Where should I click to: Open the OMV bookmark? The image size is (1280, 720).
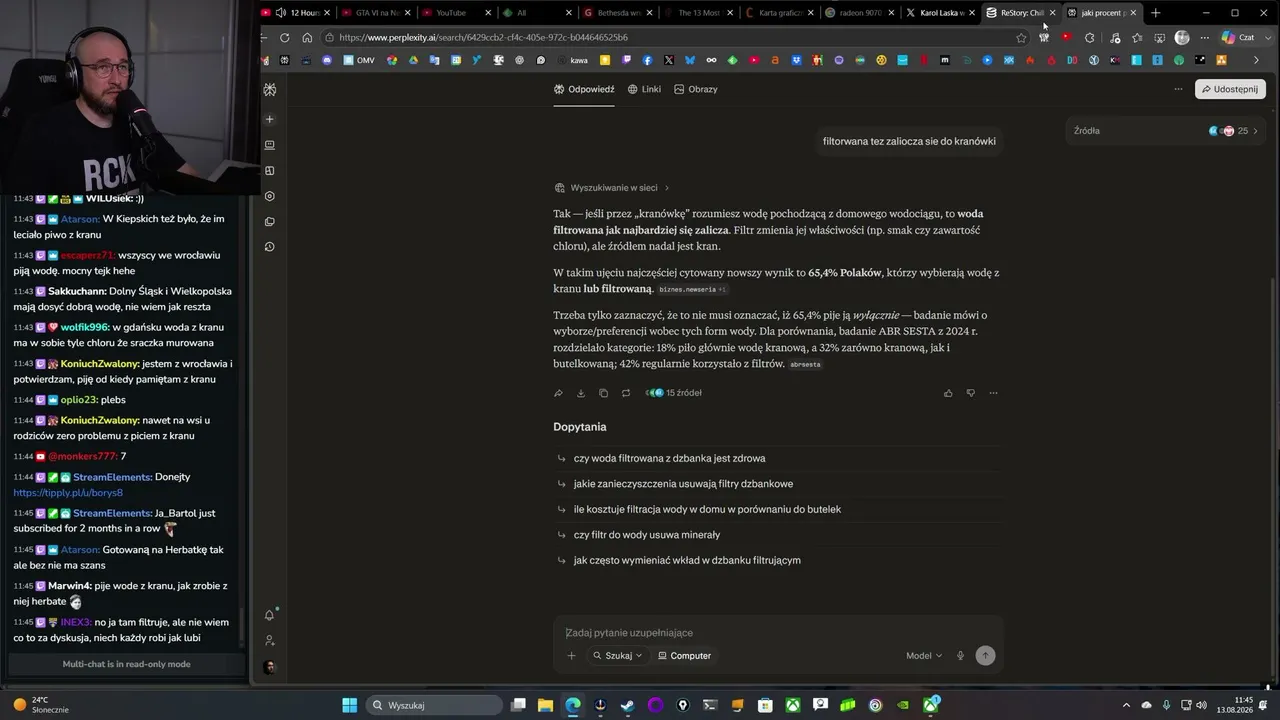(358, 60)
